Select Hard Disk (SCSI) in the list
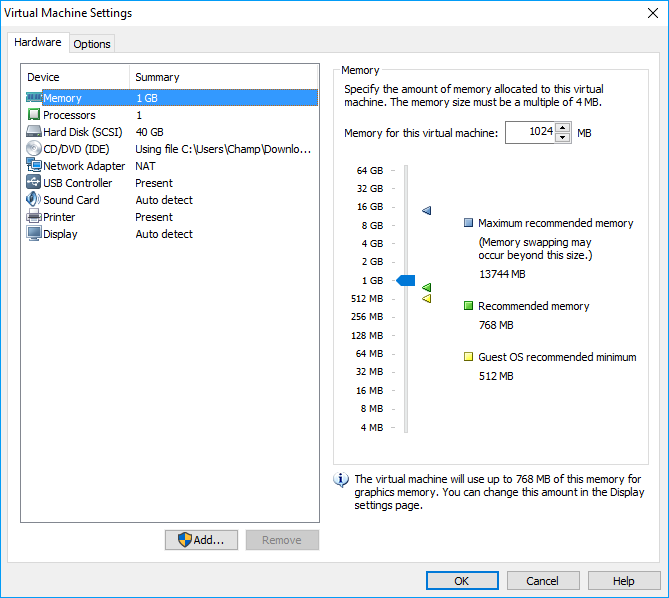Screen dimensions: 669x598 (172, 132)
